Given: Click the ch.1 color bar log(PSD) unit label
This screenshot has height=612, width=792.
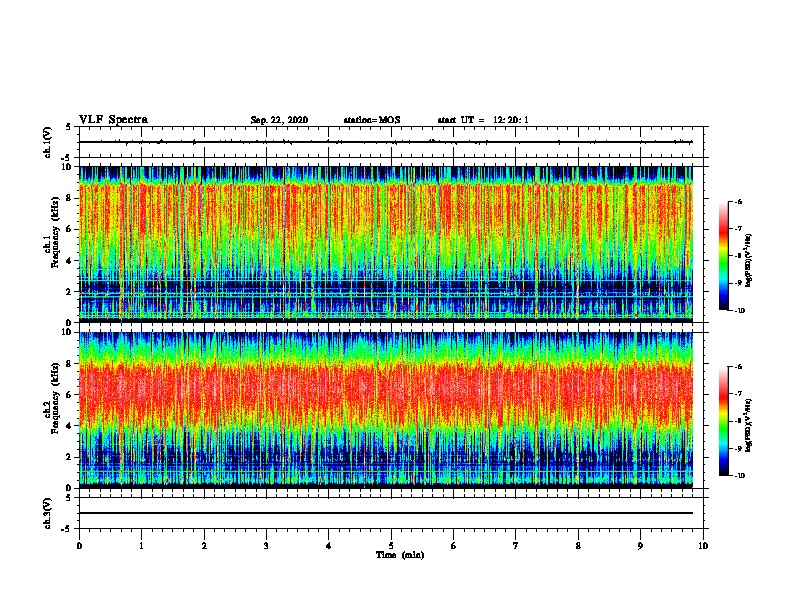Looking at the screenshot, I should pyautogui.click(x=749, y=260).
